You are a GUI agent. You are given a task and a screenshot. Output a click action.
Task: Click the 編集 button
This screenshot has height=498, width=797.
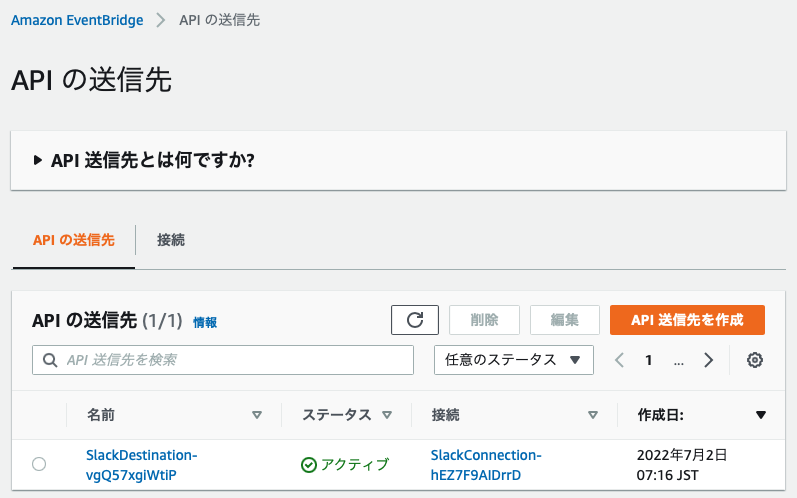pos(565,320)
